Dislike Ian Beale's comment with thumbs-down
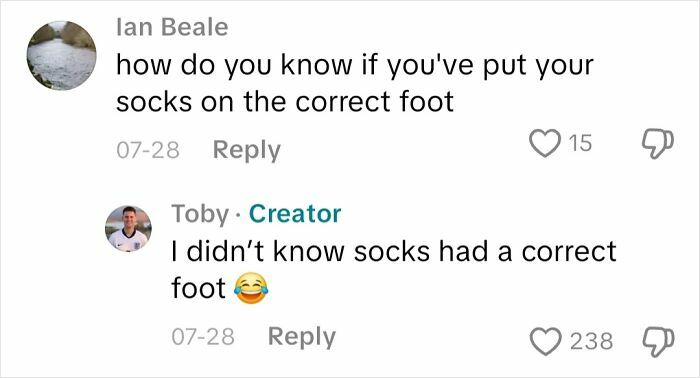This screenshot has width=700, height=378. click(x=658, y=144)
